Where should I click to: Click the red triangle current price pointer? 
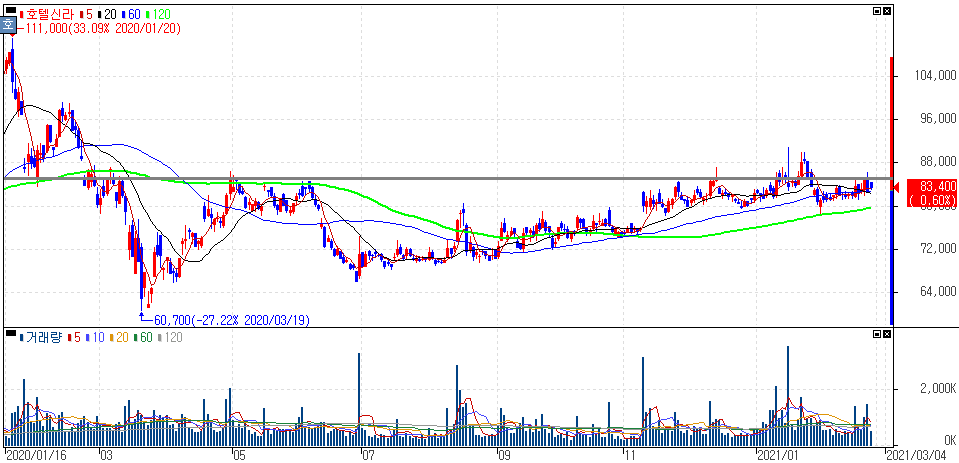point(898,187)
